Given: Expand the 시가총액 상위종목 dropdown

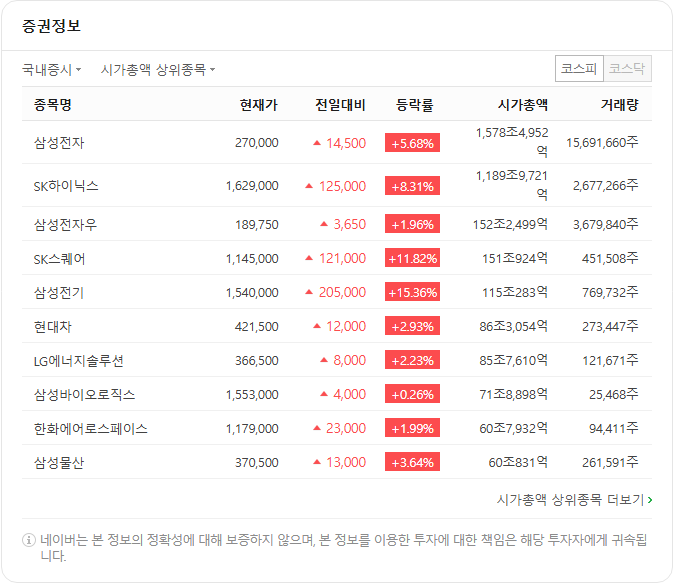Looking at the screenshot, I should [x=158, y=69].
